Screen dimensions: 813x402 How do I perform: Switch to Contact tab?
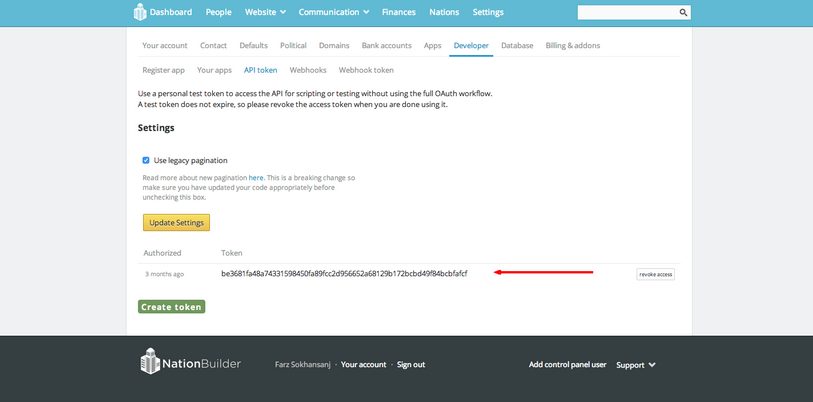214,46
